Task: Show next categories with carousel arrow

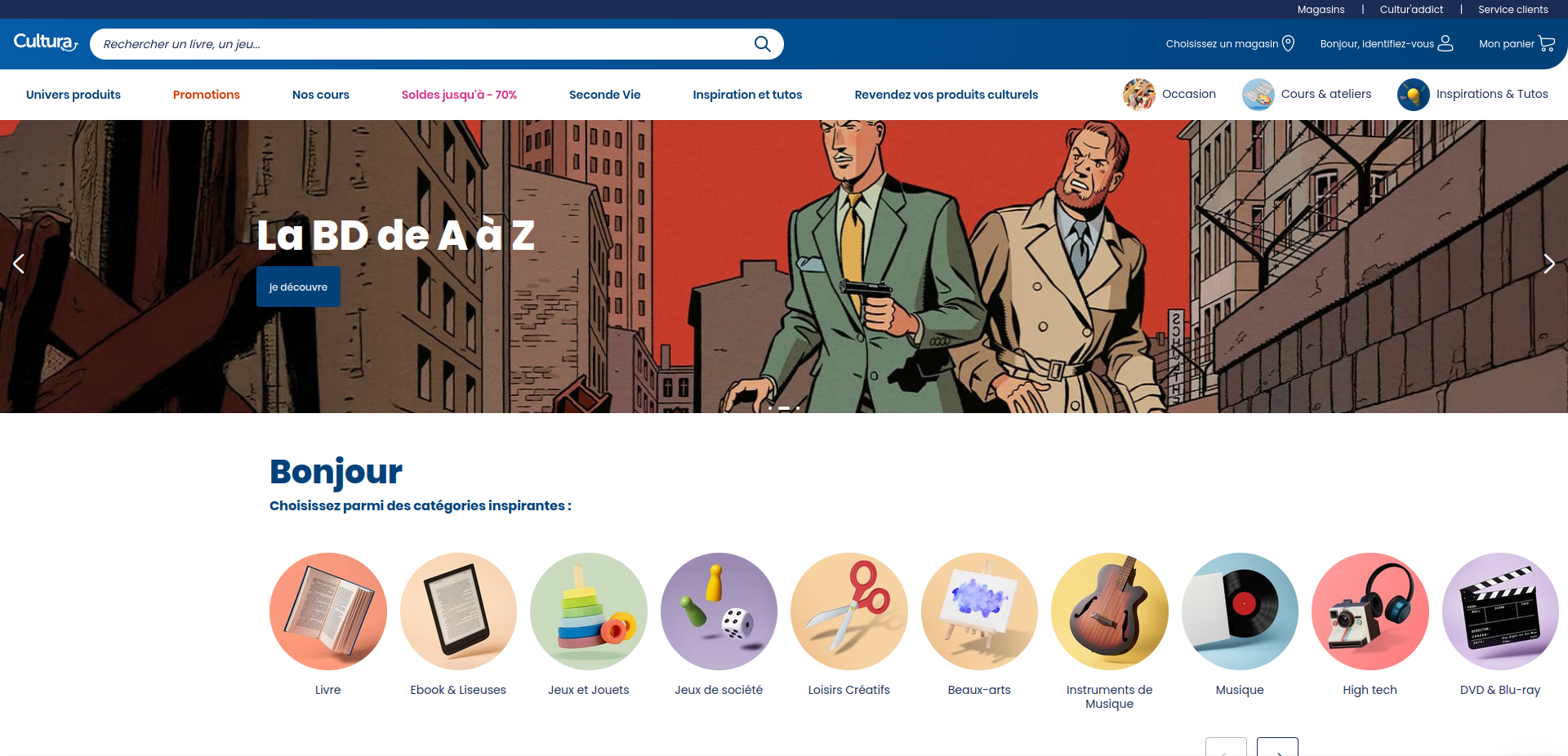Action: [1277, 747]
